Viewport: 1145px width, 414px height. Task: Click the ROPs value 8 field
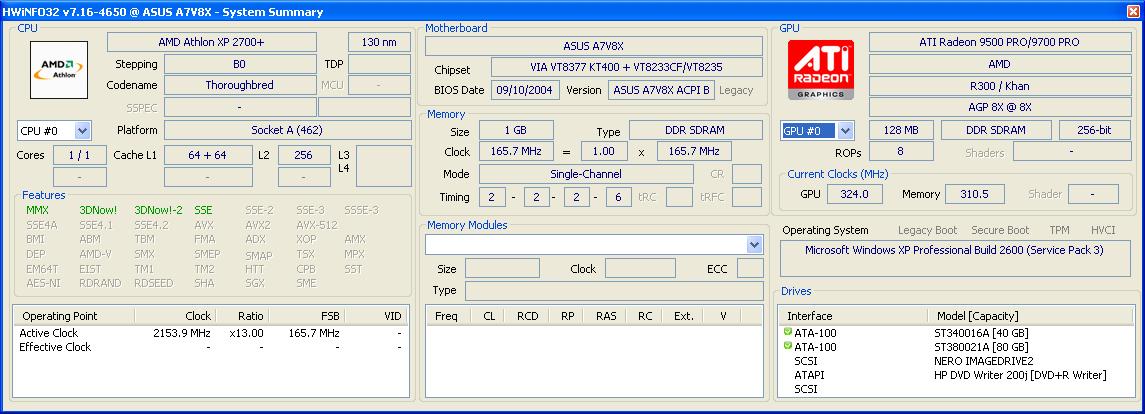(901, 152)
